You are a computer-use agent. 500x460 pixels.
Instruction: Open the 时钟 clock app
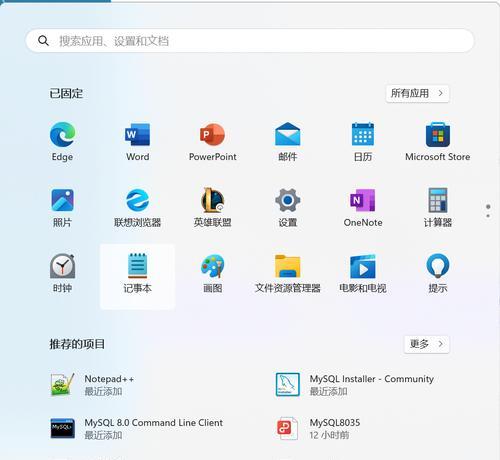tap(62, 273)
